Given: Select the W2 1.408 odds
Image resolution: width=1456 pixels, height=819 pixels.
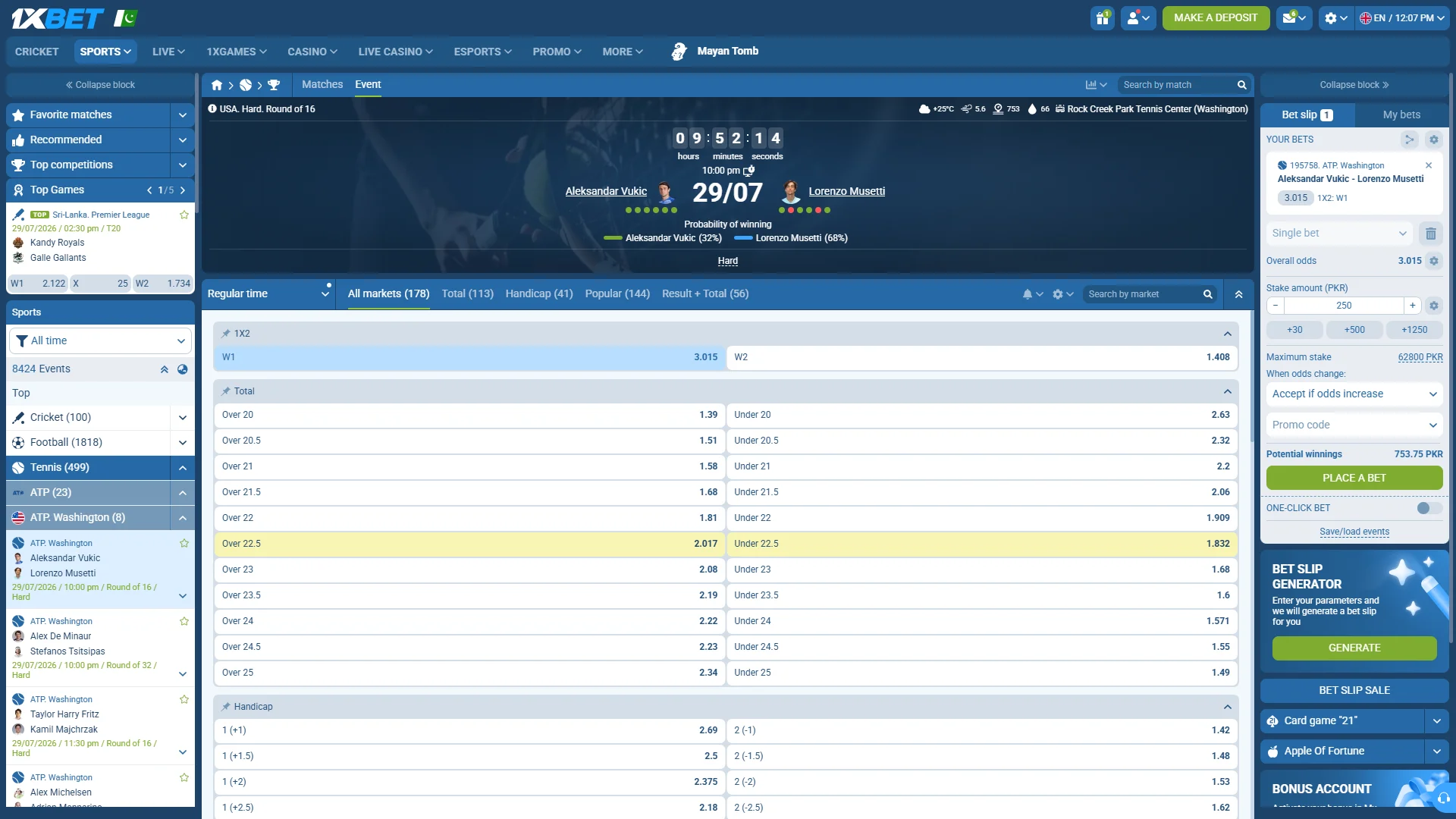Looking at the screenshot, I should tap(982, 357).
